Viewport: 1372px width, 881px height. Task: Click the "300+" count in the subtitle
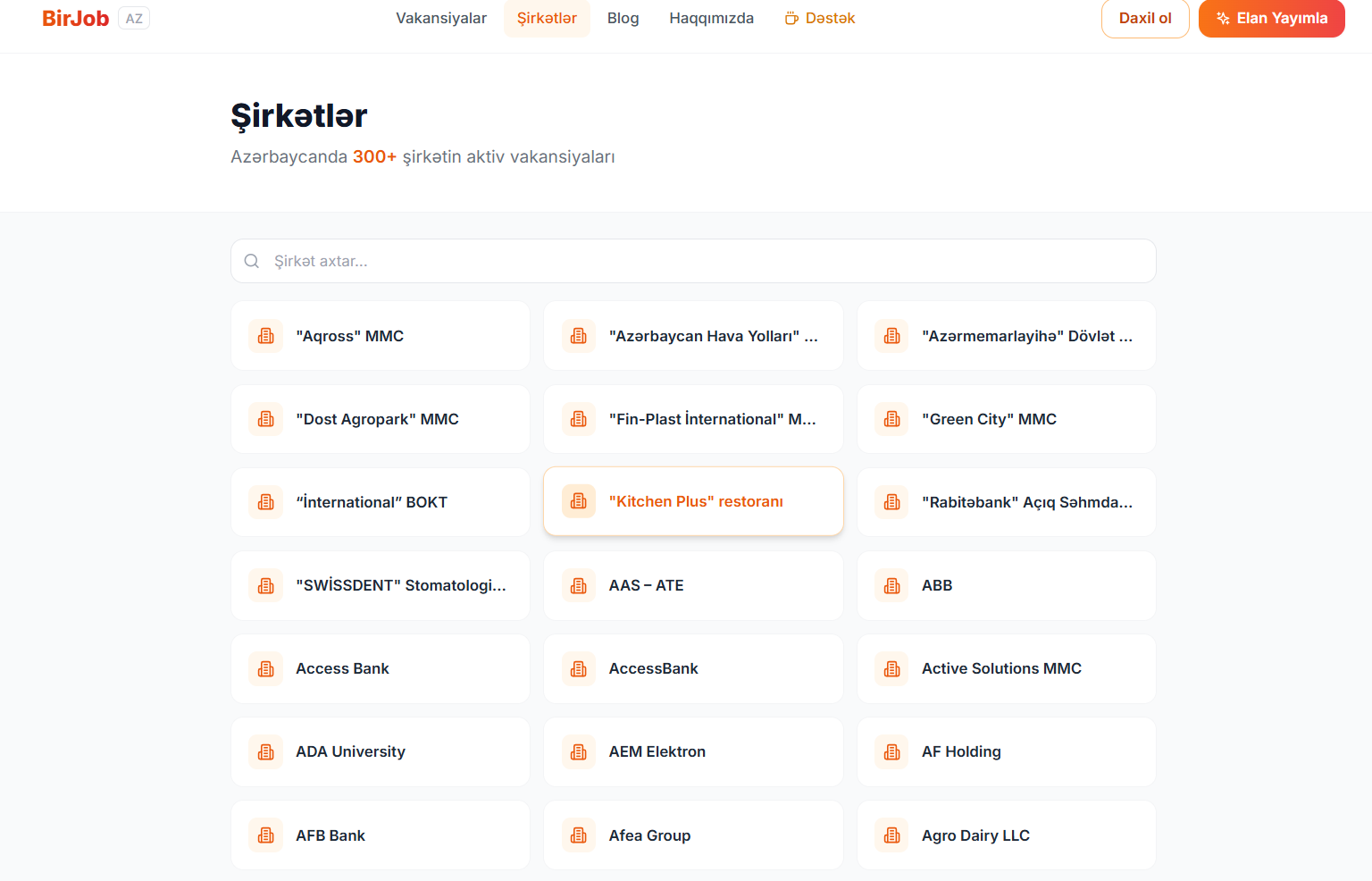(x=375, y=156)
